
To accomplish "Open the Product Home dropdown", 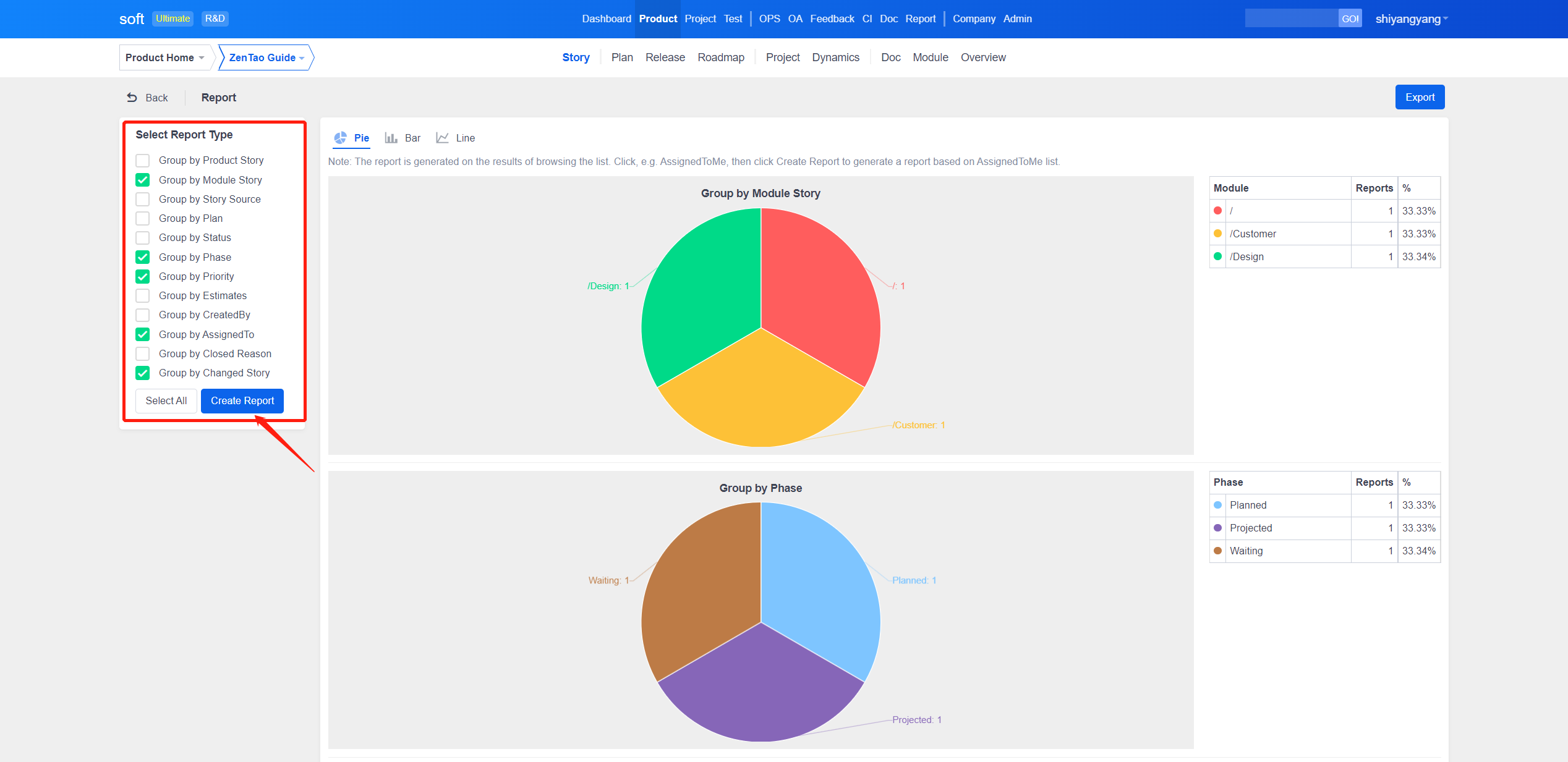I will 165,57.
